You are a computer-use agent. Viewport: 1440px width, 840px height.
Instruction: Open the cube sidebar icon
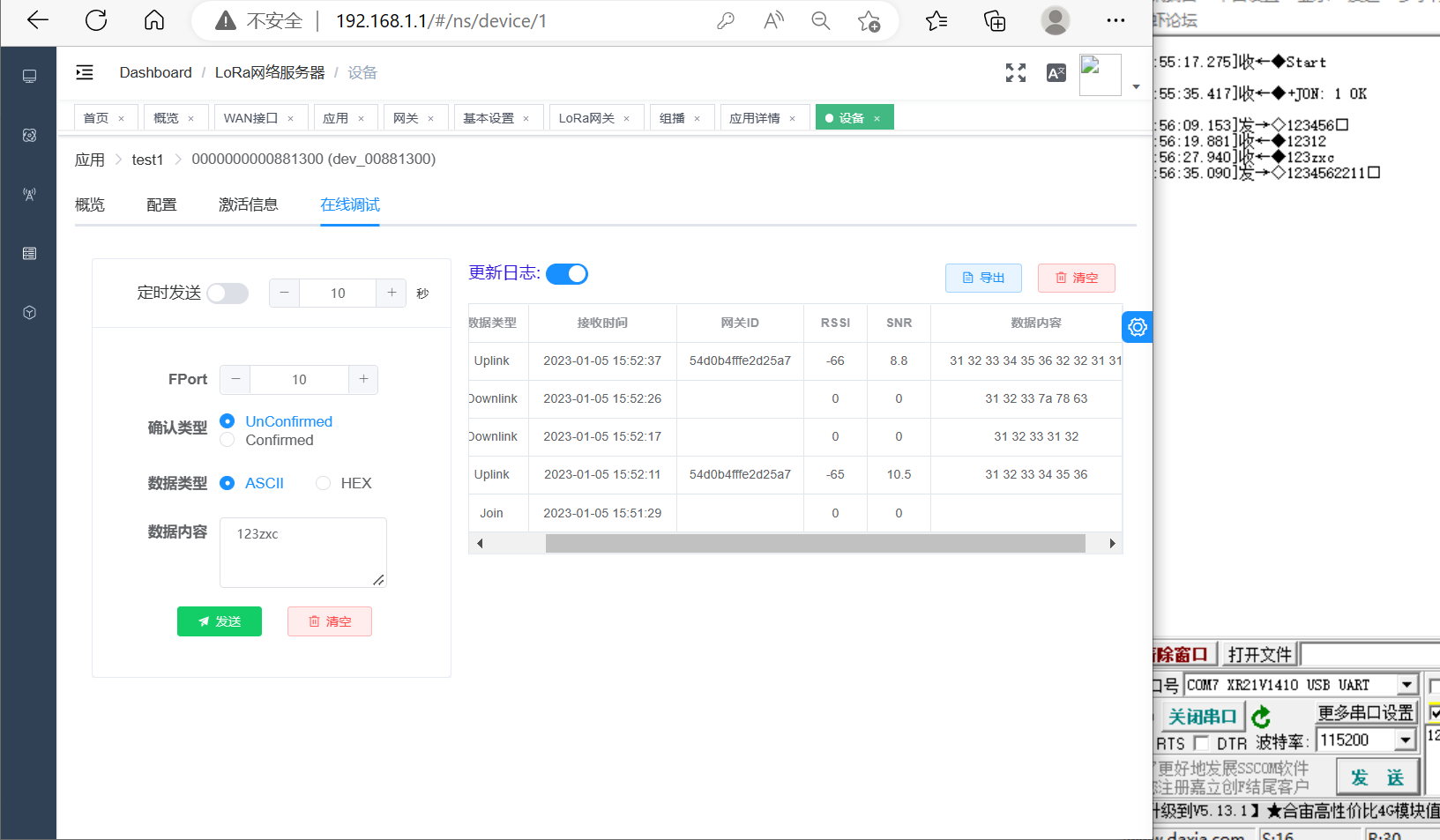click(29, 313)
